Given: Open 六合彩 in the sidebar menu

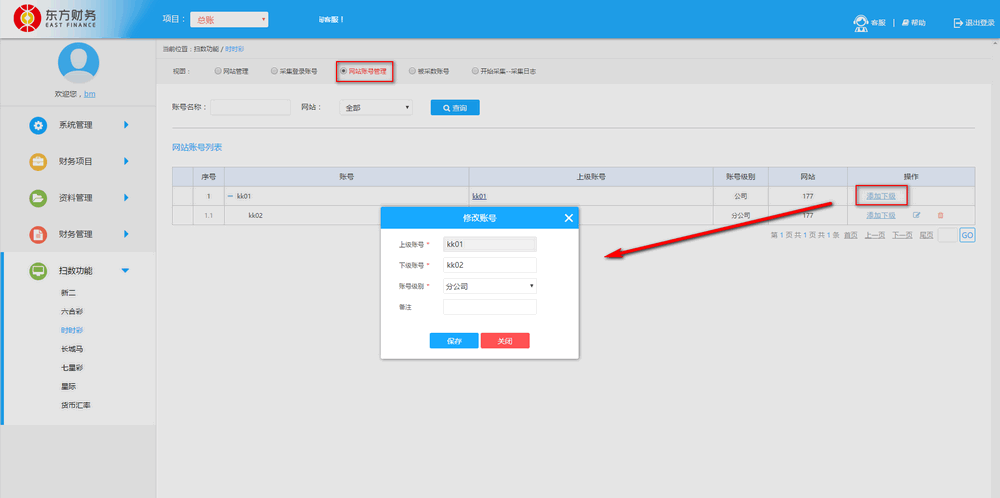Looking at the screenshot, I should pos(72,311).
